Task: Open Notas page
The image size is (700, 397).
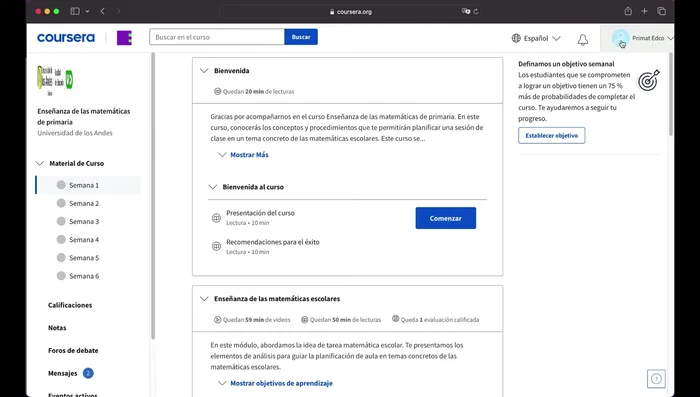Action: point(57,328)
